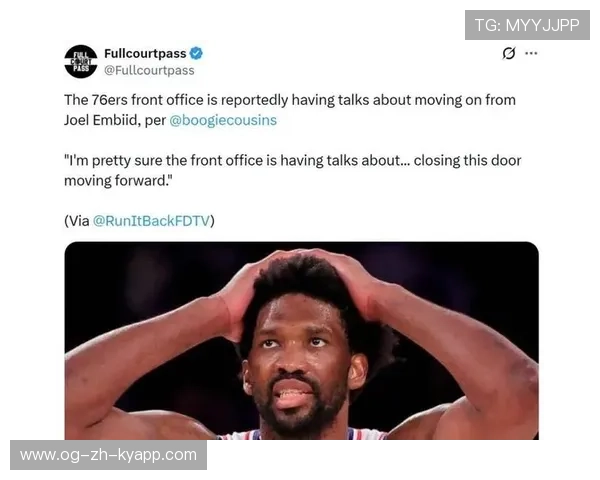
Task: Click the words "closing this door"
Action: [x=467, y=160]
